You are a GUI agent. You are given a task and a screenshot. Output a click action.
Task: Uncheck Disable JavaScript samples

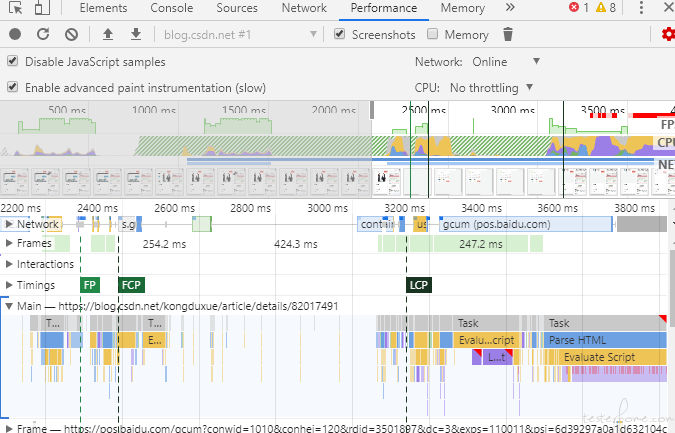point(13,62)
